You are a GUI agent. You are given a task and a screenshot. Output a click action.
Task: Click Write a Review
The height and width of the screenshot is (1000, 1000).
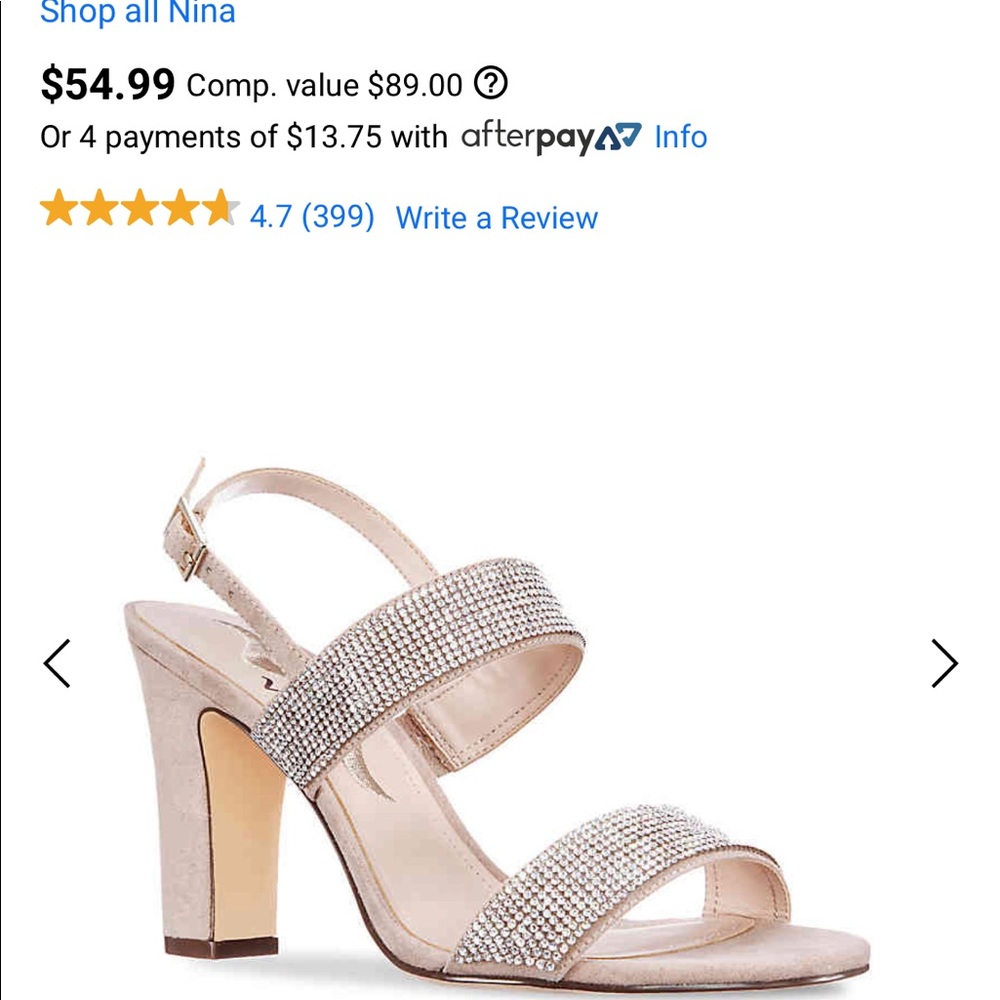pos(496,218)
